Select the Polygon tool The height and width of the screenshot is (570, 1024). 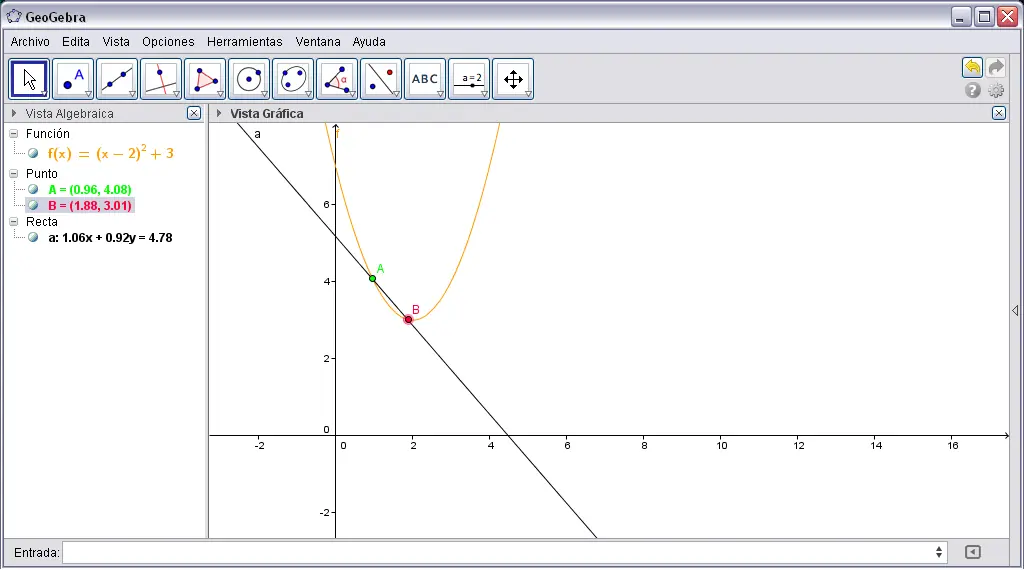tap(205, 79)
